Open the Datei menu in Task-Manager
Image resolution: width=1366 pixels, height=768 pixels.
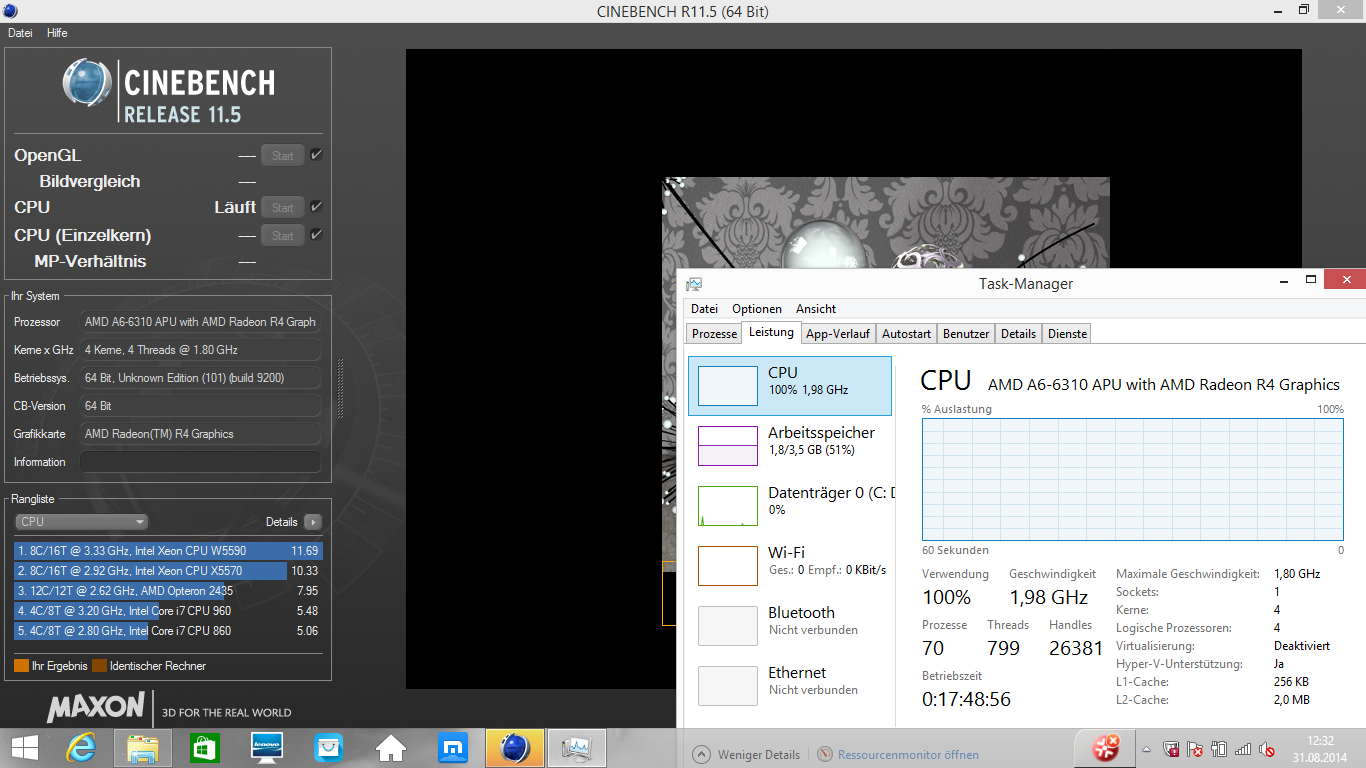704,309
